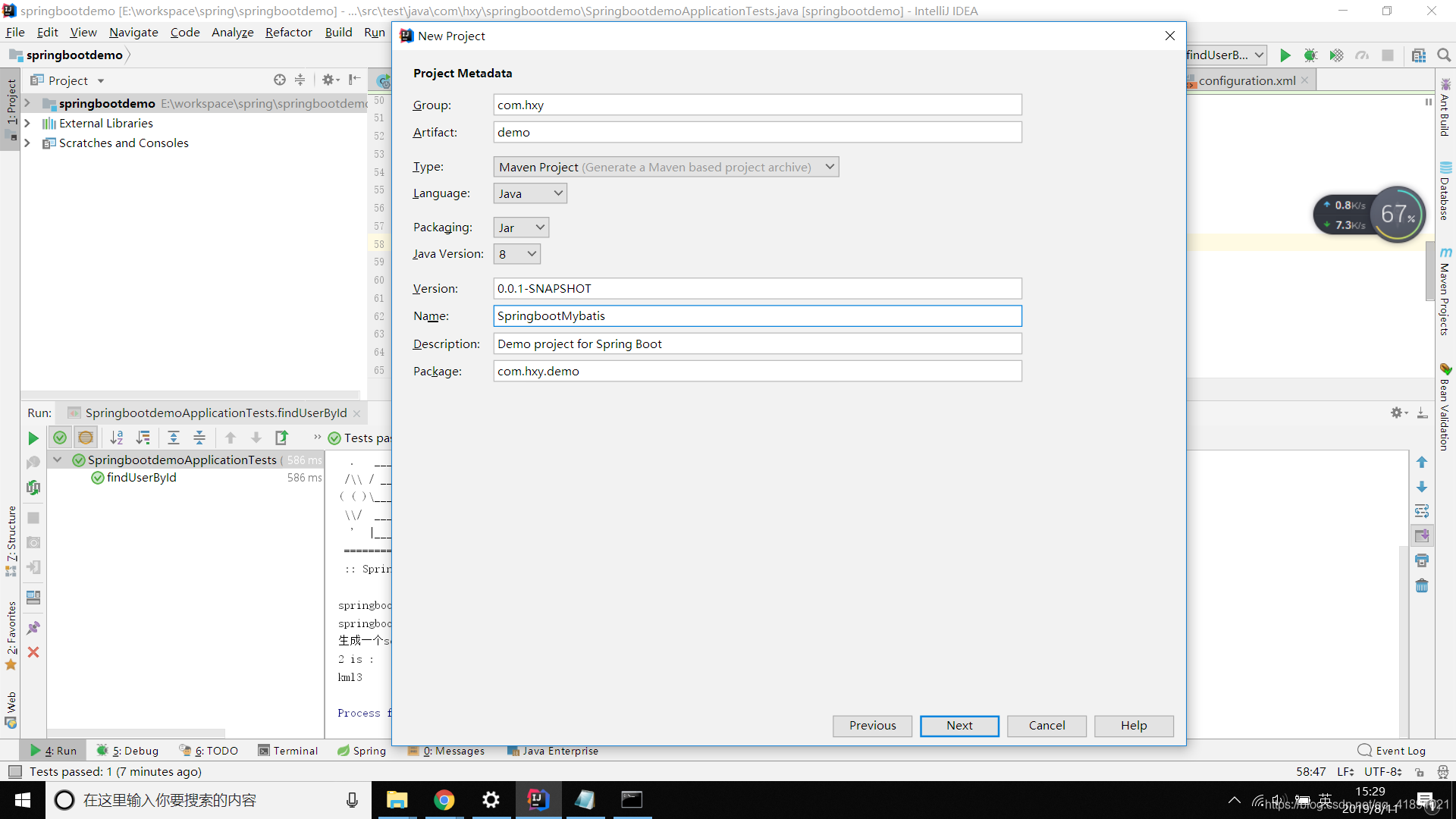1456x819 pixels.
Task: Click the red Close X icon in Run sidebar
Action: [33, 652]
